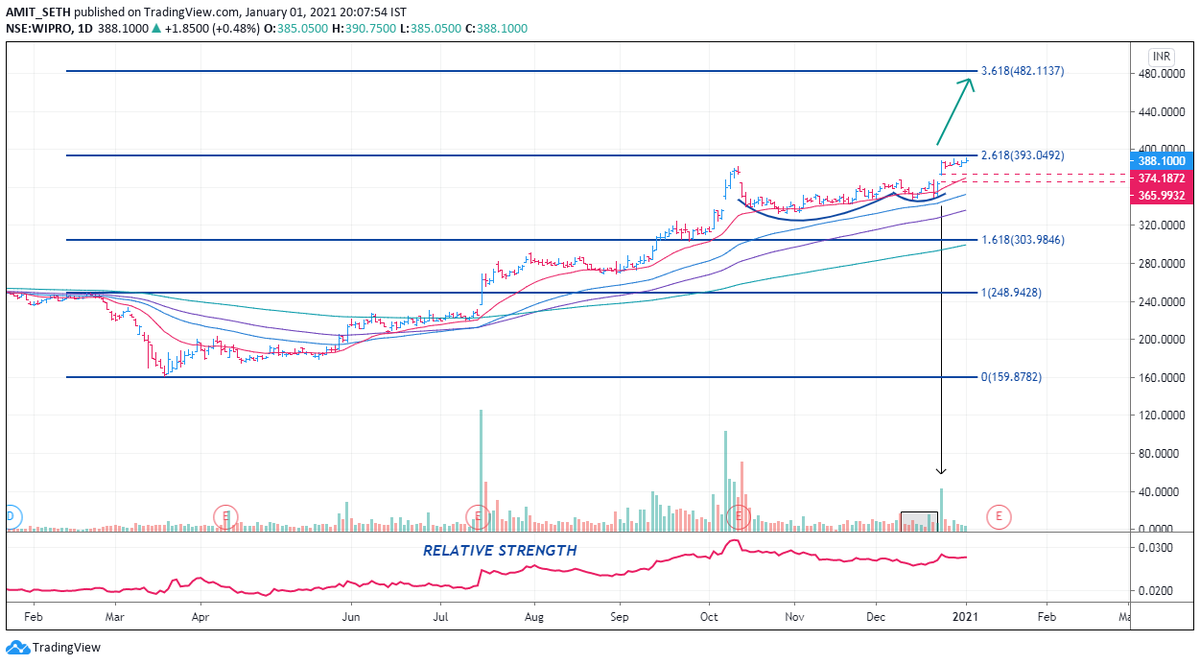Select the 2.618(393.0492) Fibonacci level label
Image resolution: width=1200 pixels, height=665 pixels.
point(1022,155)
